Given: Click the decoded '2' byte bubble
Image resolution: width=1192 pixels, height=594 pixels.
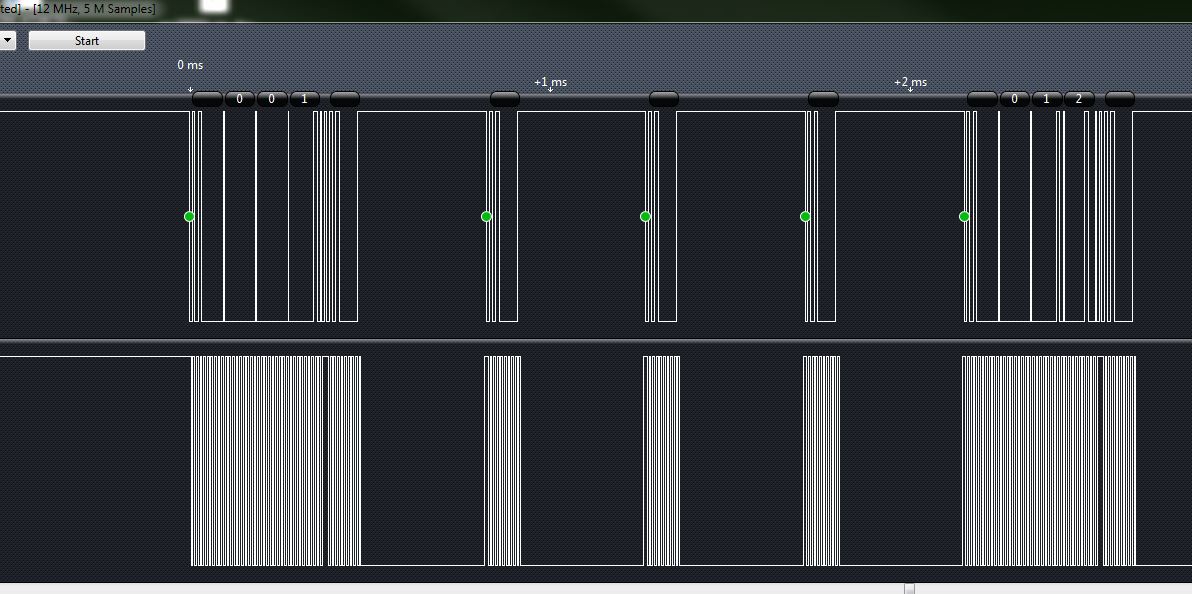Looking at the screenshot, I should coord(1079,99).
